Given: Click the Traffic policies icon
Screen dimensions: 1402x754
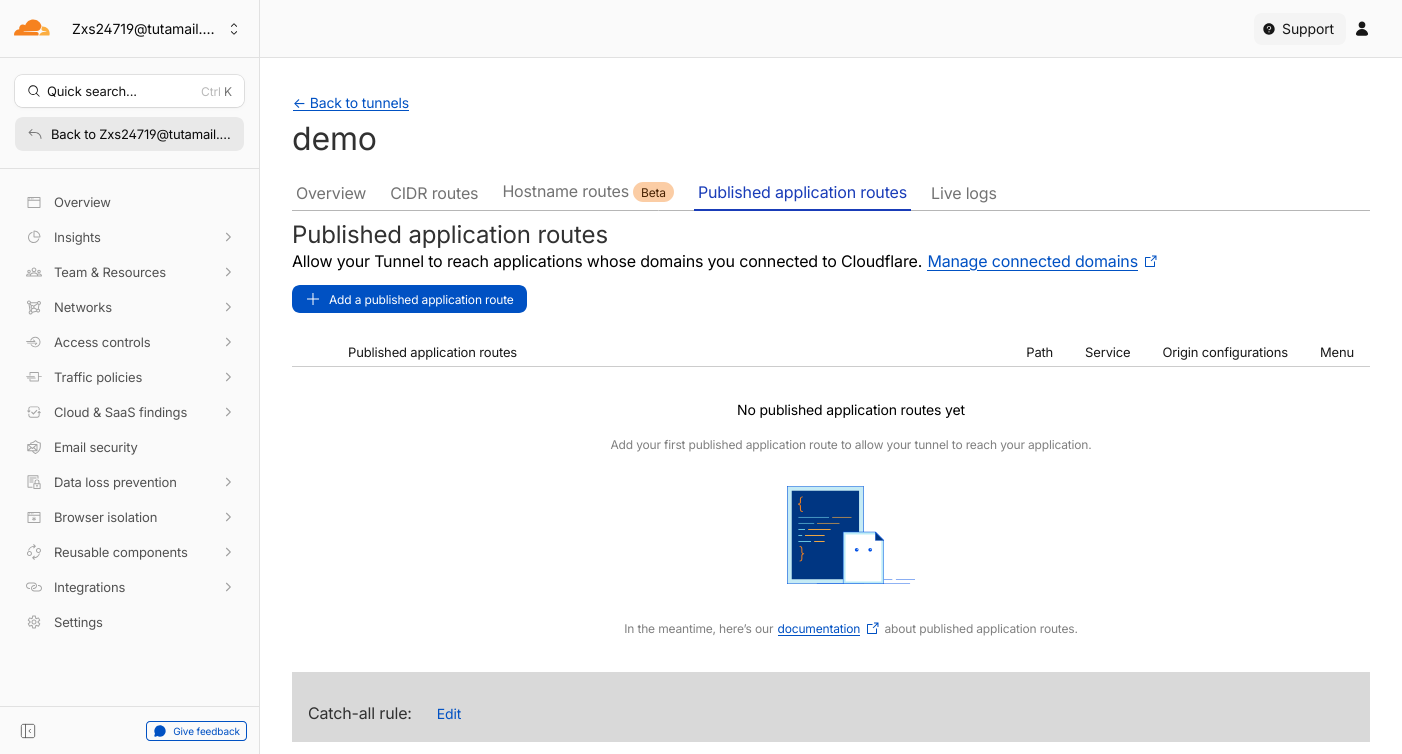Looking at the screenshot, I should [x=34, y=377].
